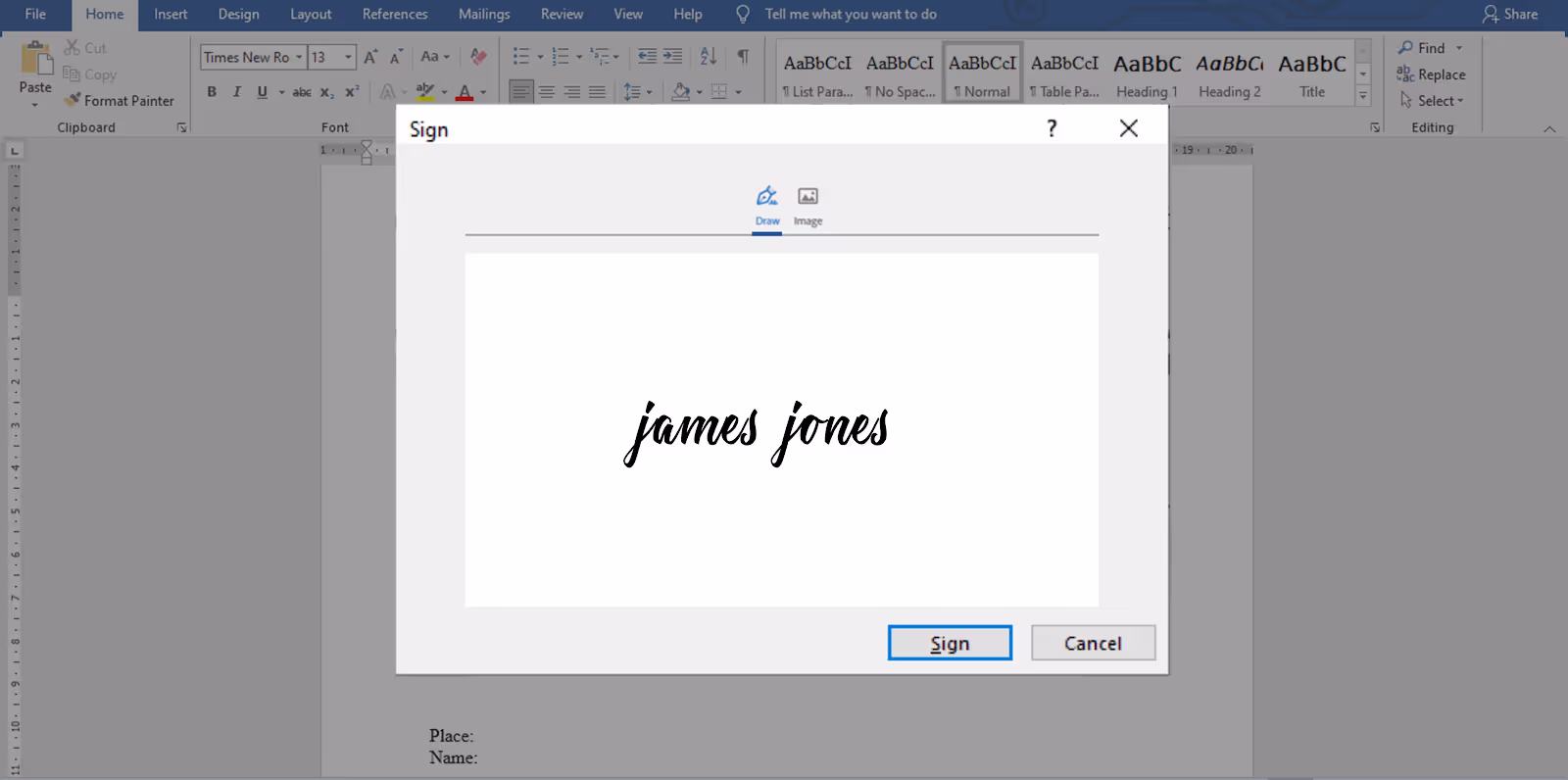Sort paragraph text A to Z

click(709, 56)
